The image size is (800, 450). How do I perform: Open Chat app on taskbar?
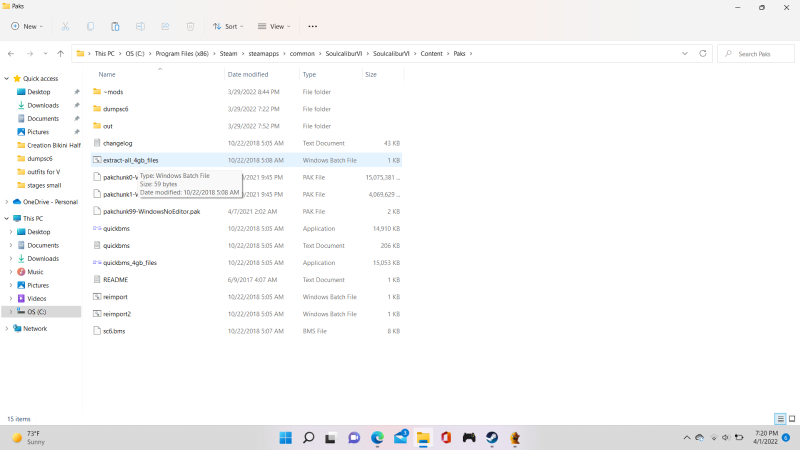tap(354, 438)
